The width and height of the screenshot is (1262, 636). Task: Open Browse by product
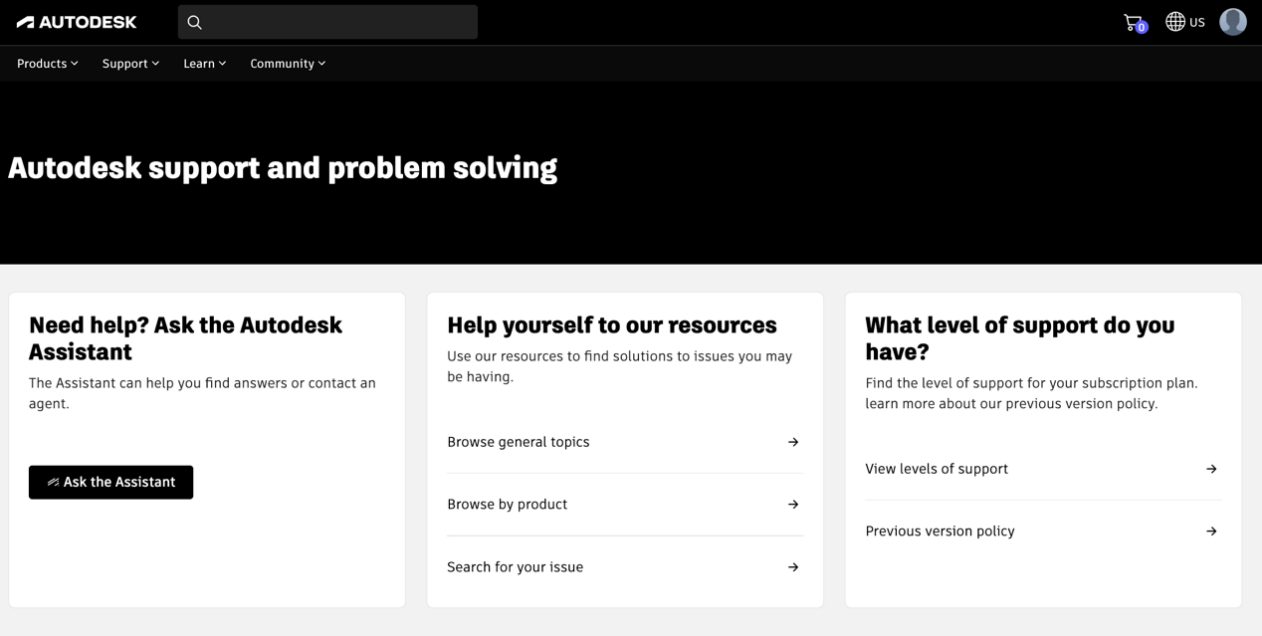(506, 503)
